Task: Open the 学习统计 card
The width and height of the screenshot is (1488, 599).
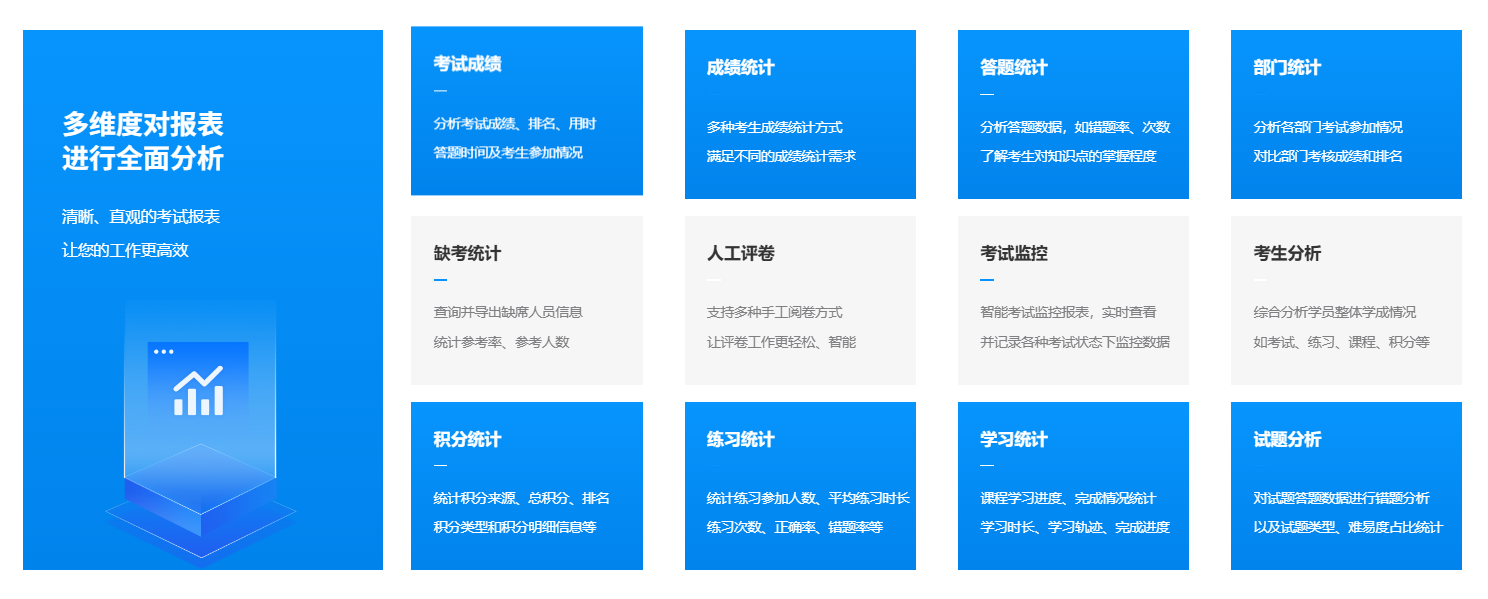Action: pyautogui.click(x=1072, y=485)
